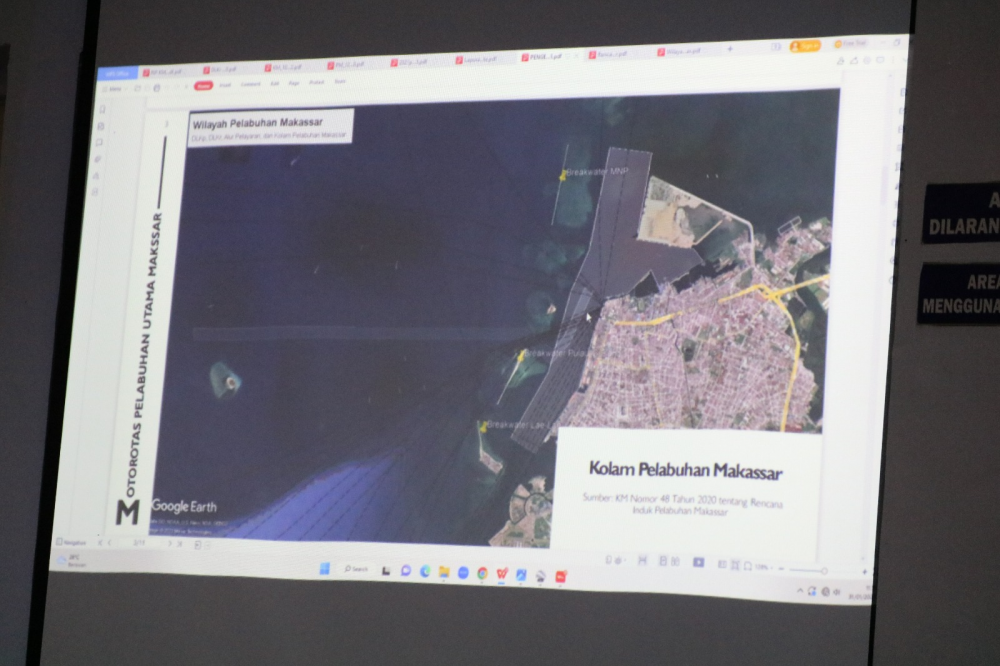The width and height of the screenshot is (1000, 666).
Task: Click the WPS Office home tab
Action: coord(118,73)
